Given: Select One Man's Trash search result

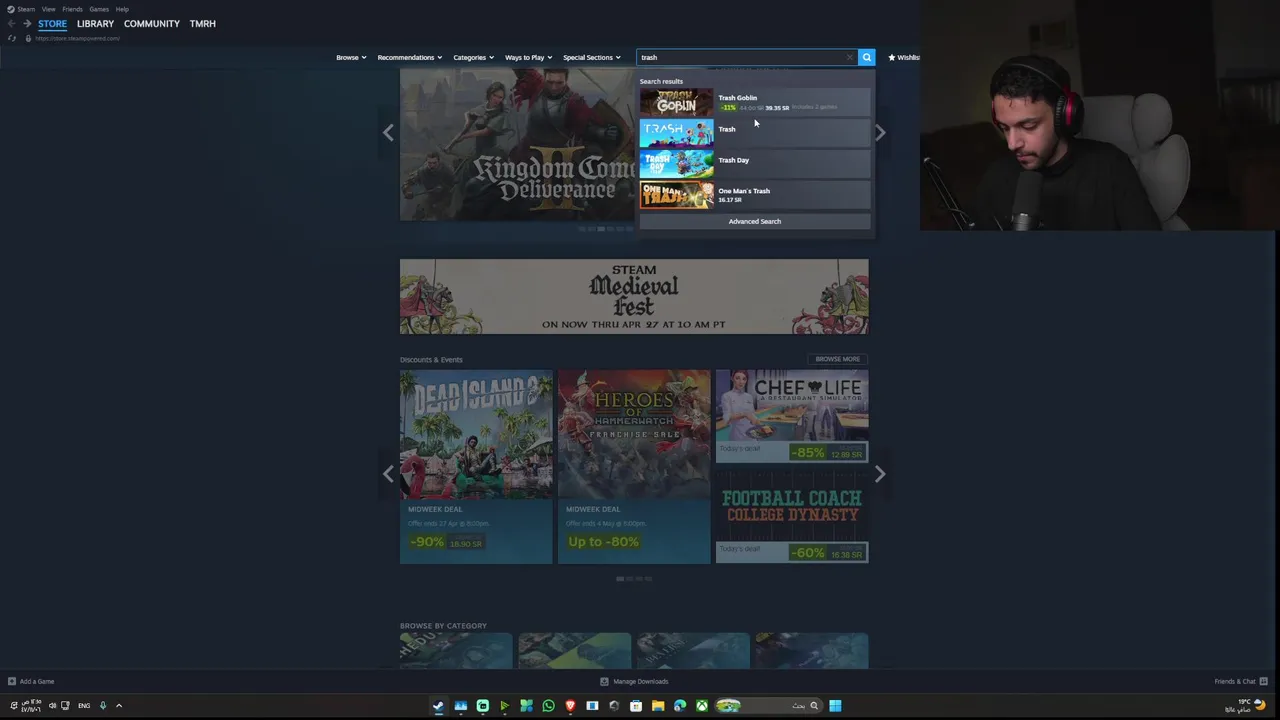Looking at the screenshot, I should [x=755, y=195].
